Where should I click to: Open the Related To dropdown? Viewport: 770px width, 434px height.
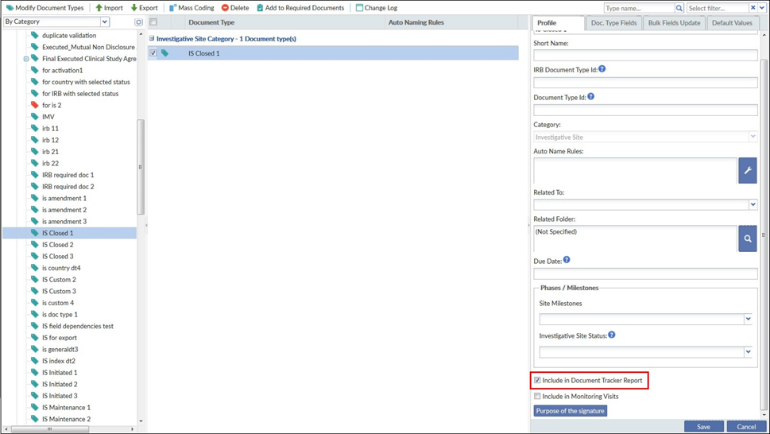(x=752, y=204)
